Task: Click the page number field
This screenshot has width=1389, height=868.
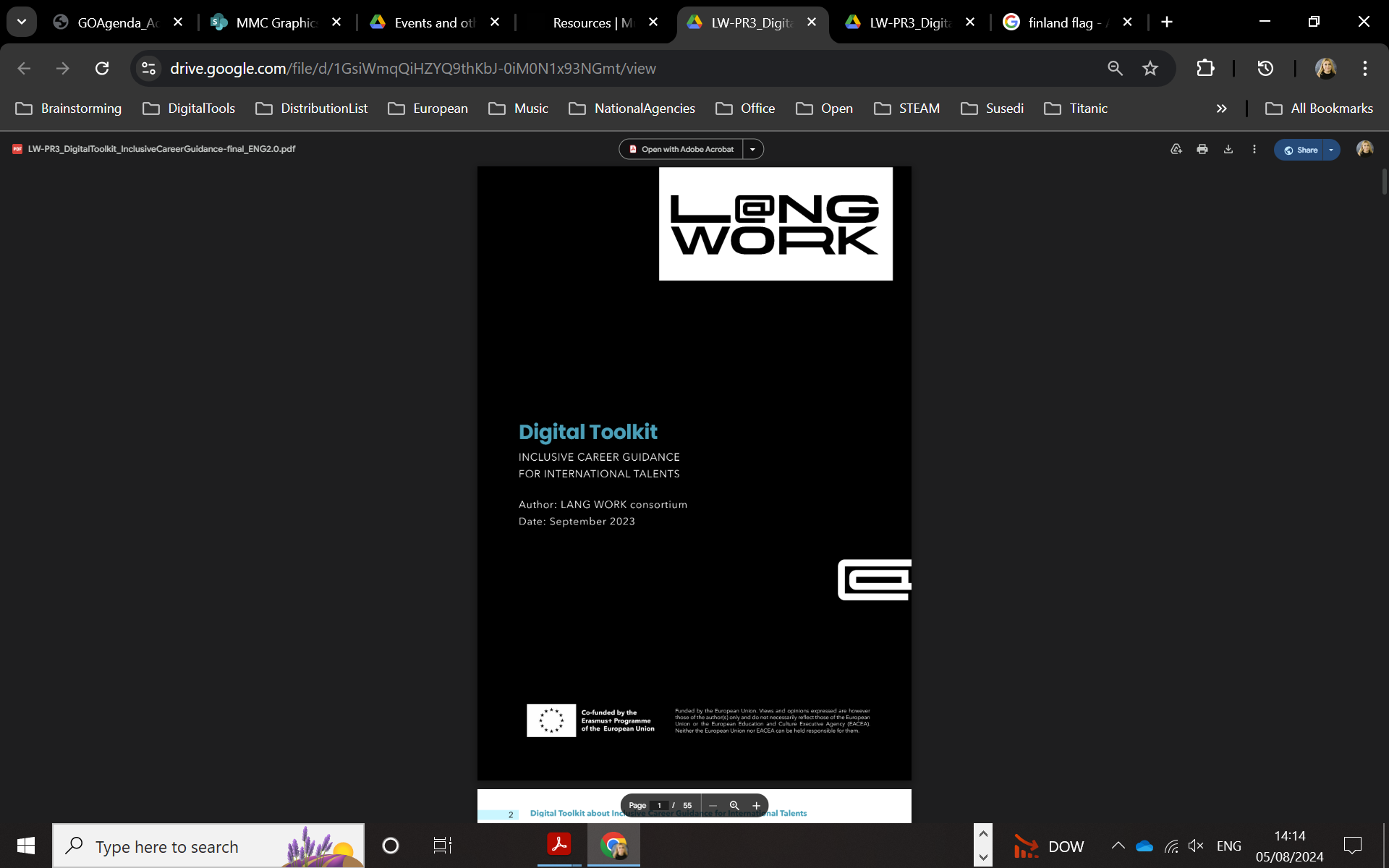Action: point(659,805)
